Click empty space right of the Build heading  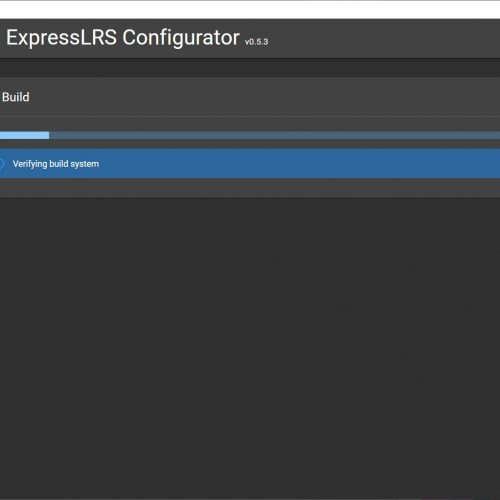point(267,97)
